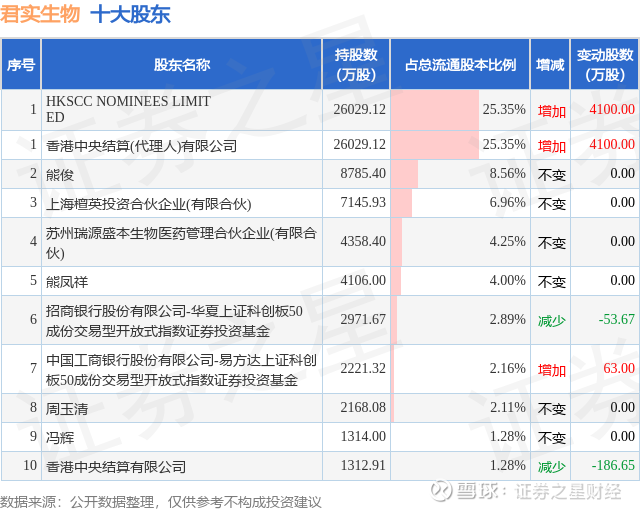Click 不变 in the 周玉清 row
This screenshot has height=511, width=640.
pos(551,409)
